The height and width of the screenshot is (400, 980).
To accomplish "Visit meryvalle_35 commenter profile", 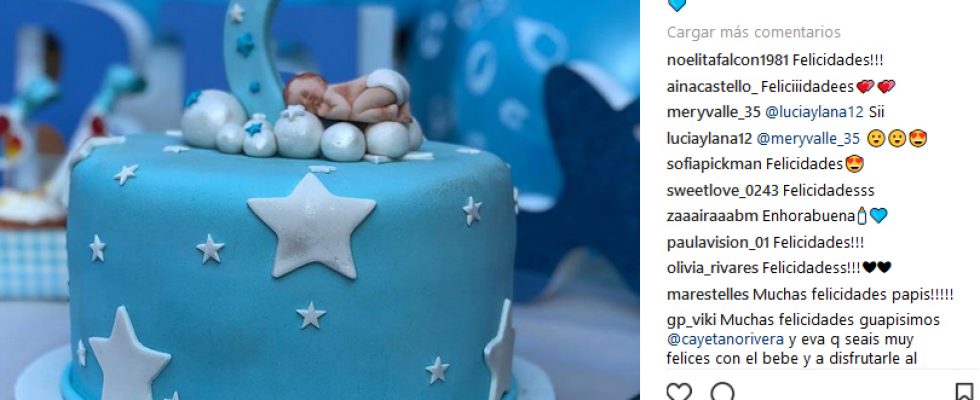I will (713, 112).
